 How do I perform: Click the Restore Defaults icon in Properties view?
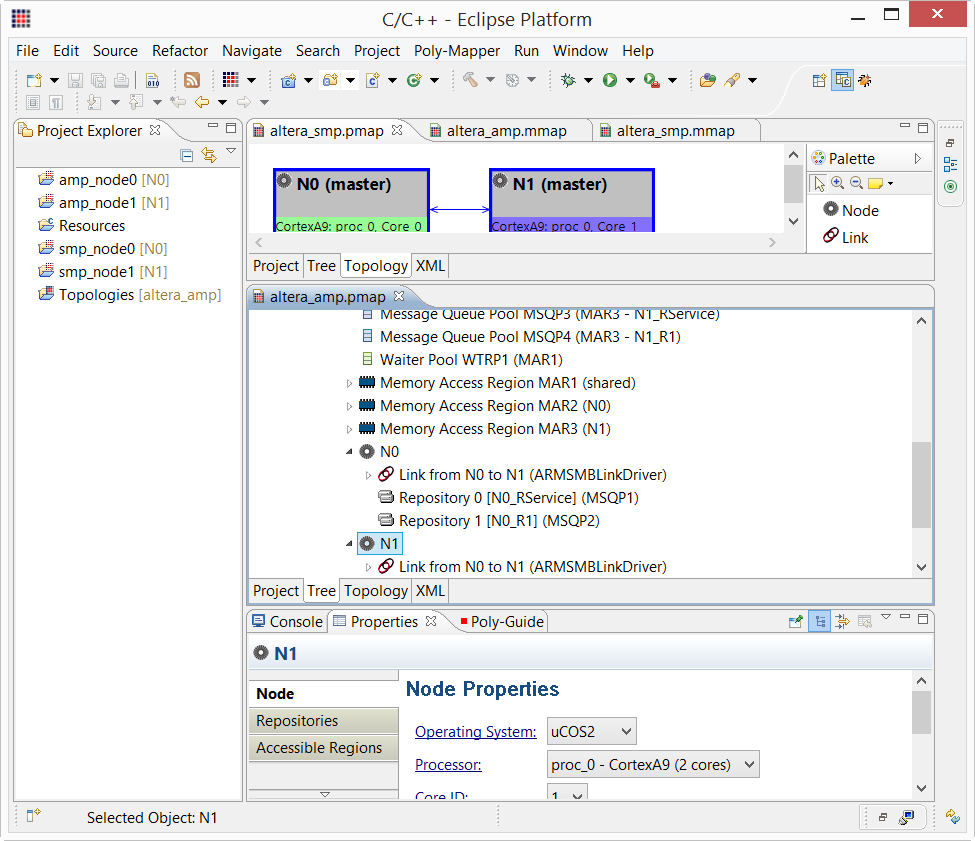click(x=865, y=622)
